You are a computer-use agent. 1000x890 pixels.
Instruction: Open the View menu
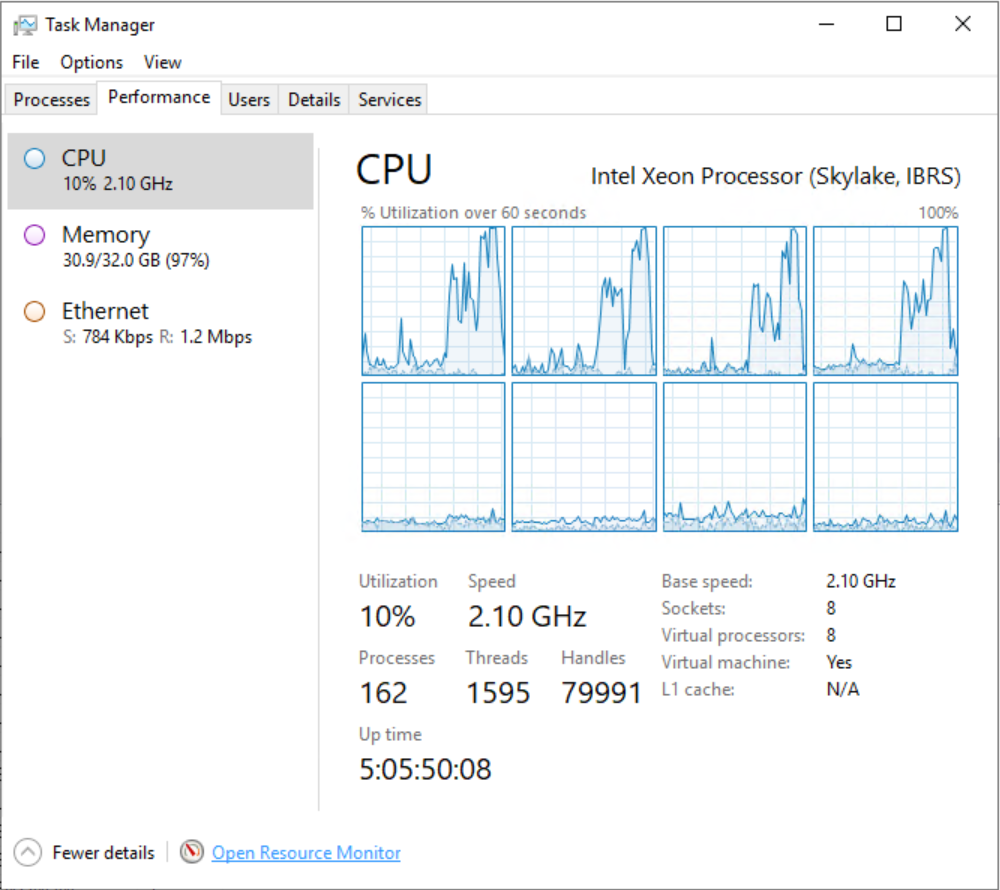point(162,62)
